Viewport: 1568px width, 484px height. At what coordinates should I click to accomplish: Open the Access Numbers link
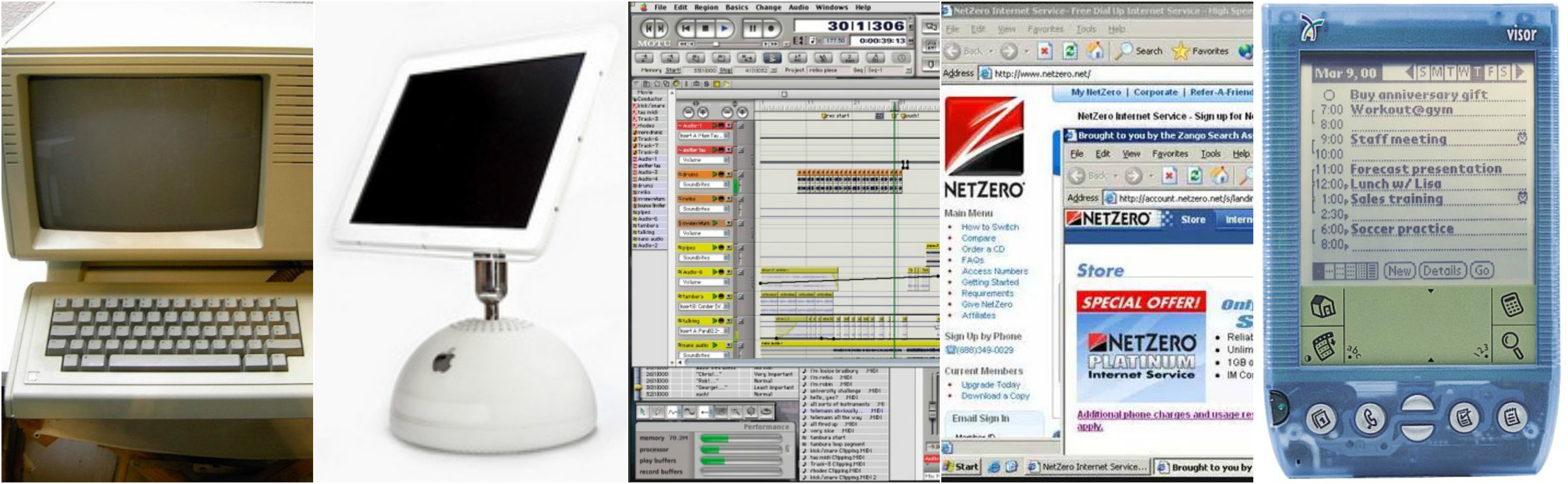point(995,272)
